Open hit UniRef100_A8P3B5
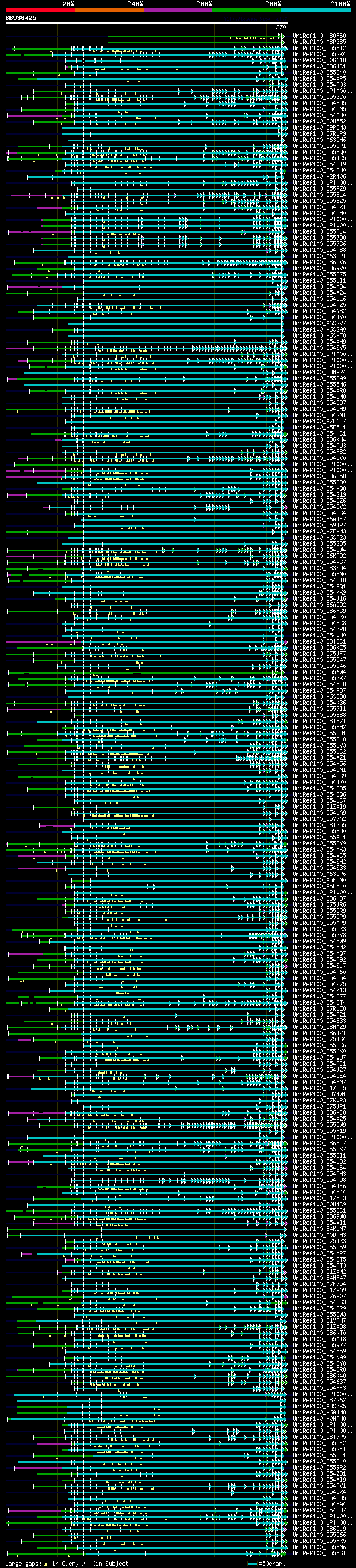The width and height of the screenshot is (356, 1568). 319,42
